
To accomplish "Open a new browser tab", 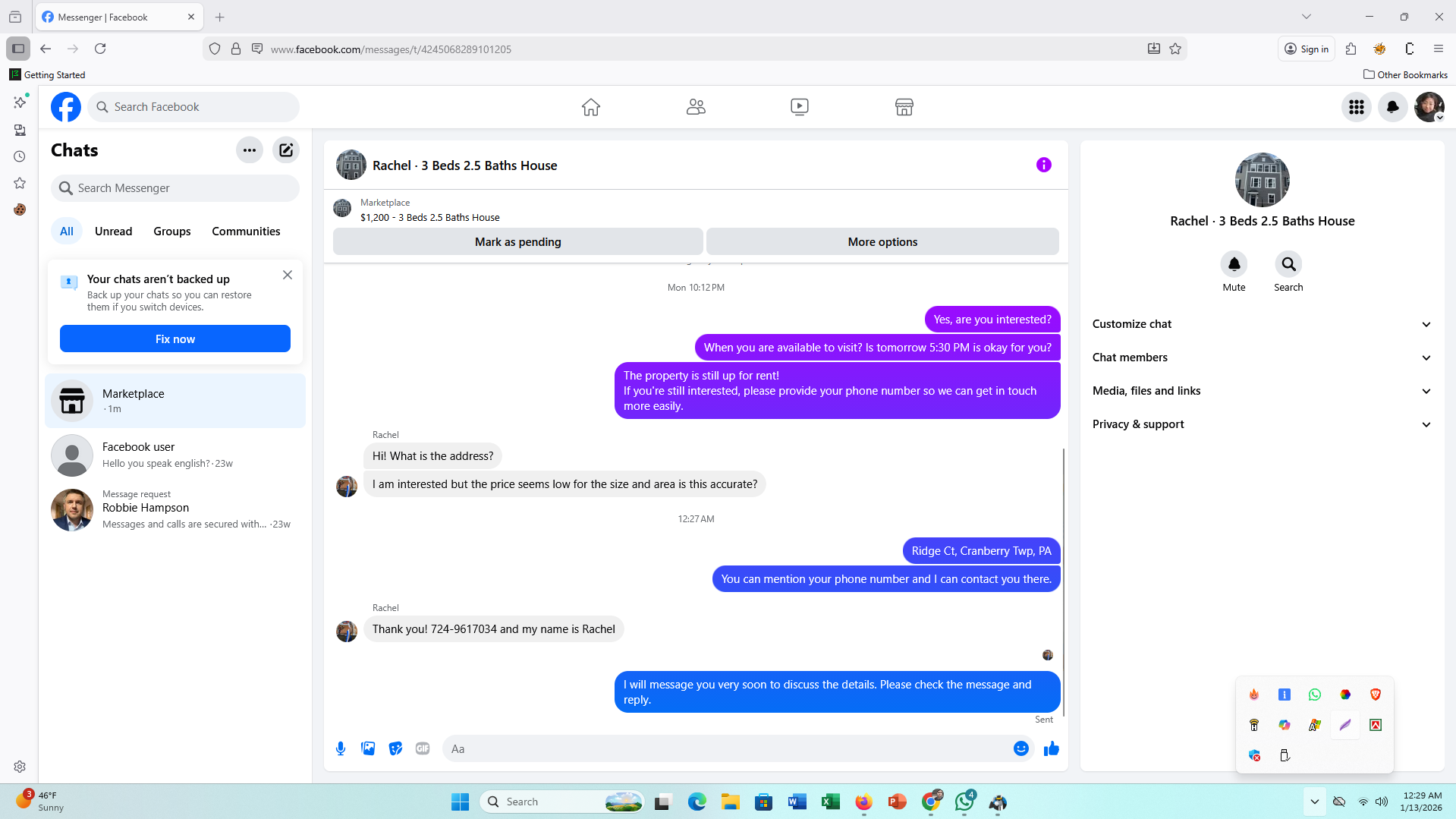I will point(220,17).
